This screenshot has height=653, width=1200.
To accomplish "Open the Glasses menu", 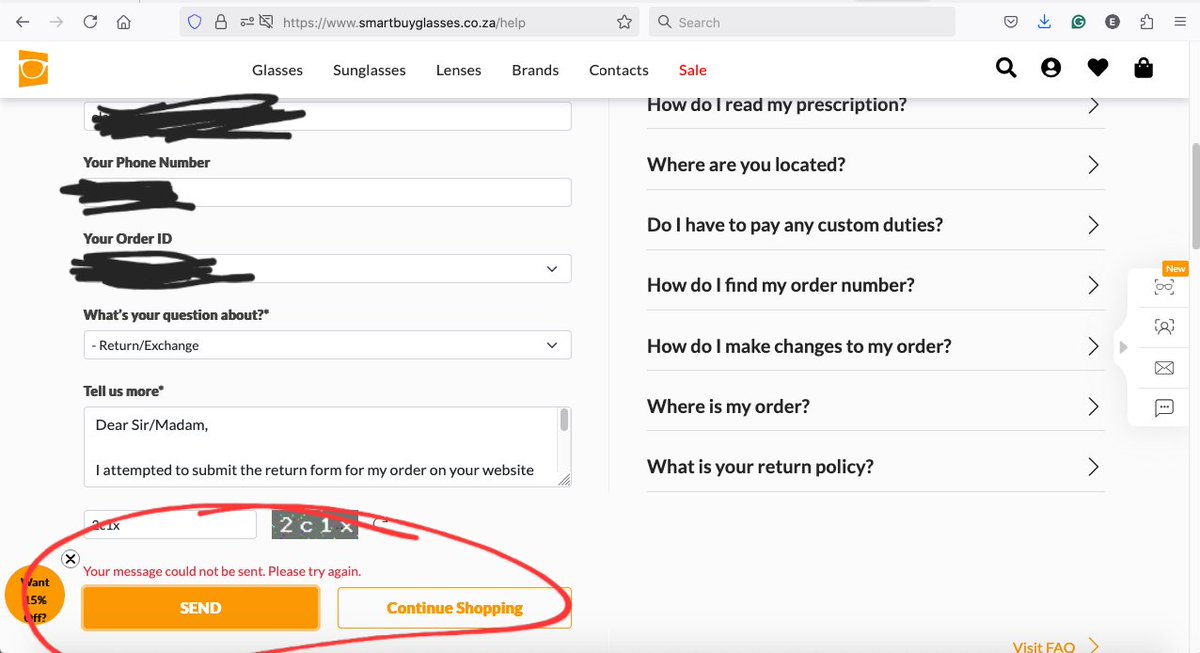I will 277,70.
